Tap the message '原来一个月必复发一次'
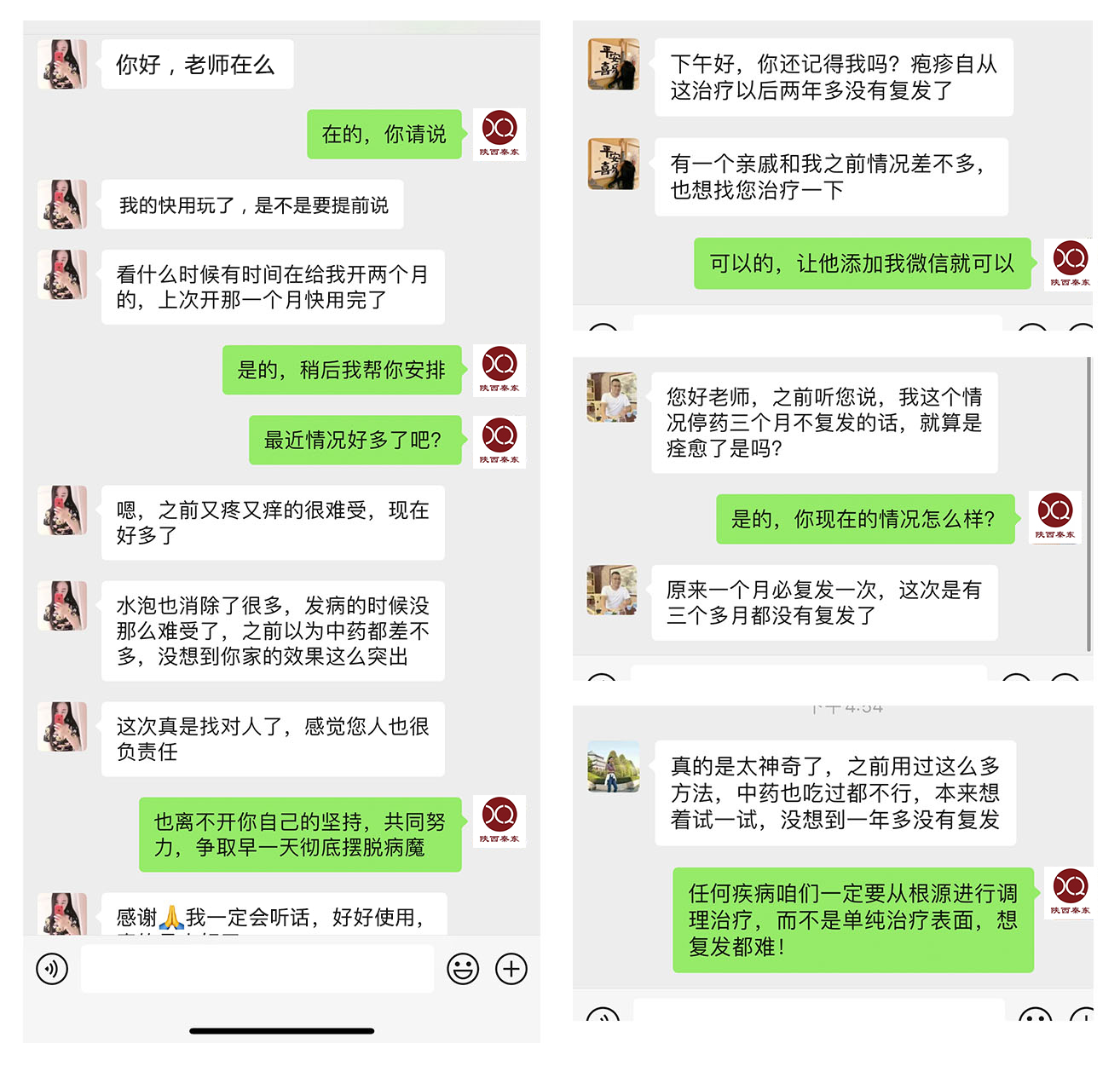Viewport: 1120px width, 1066px height. coord(824,602)
